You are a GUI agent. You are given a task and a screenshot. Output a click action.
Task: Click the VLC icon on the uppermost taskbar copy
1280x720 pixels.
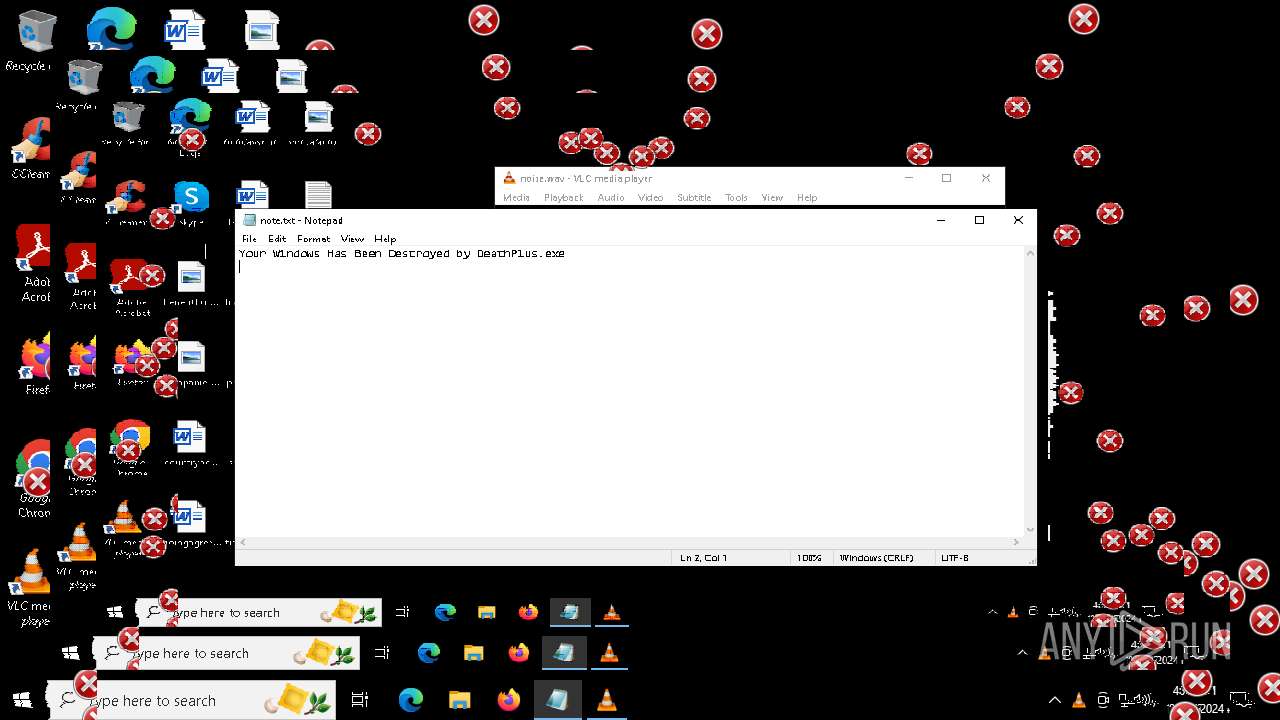[x=611, y=612]
